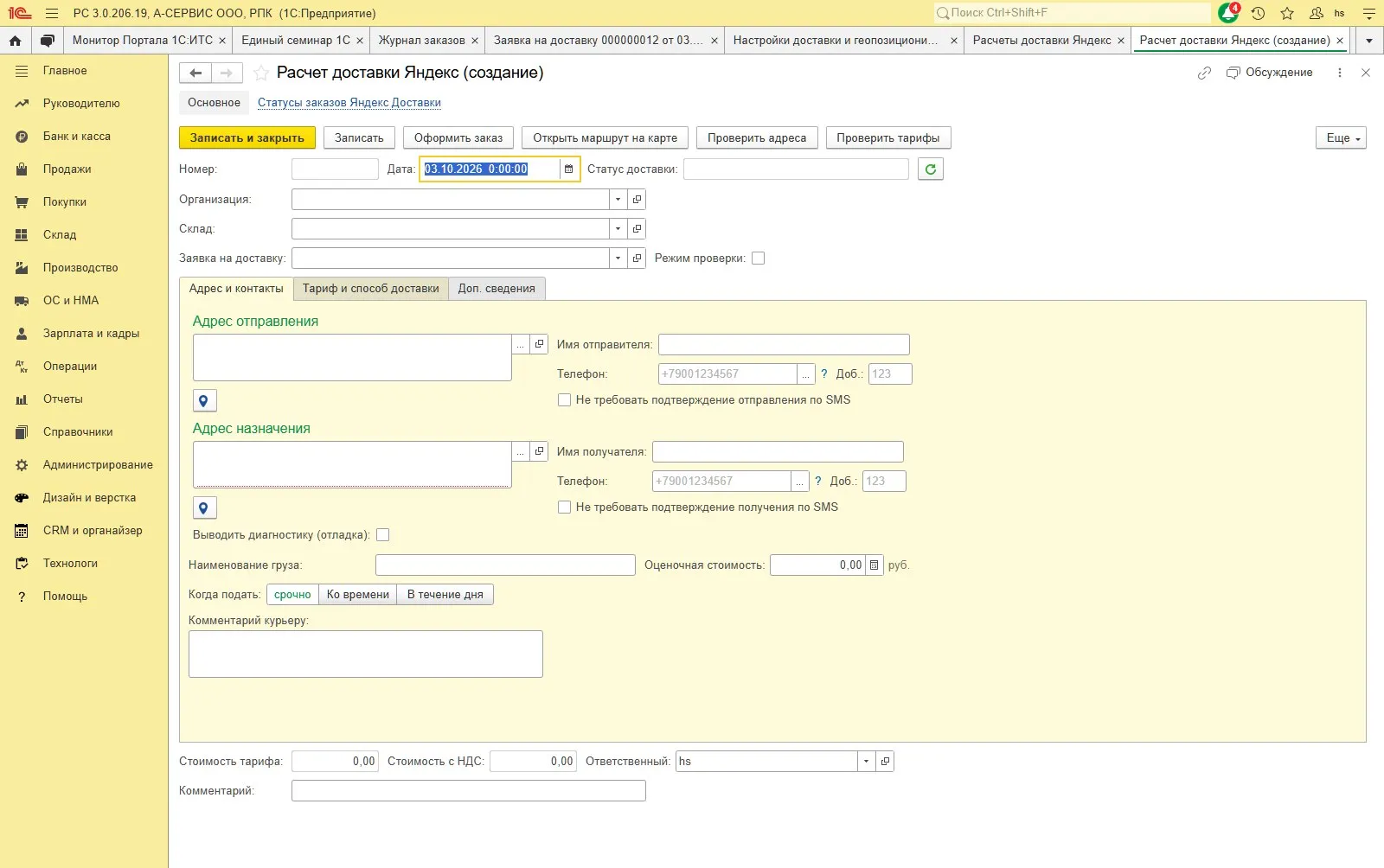This screenshot has width=1384, height=868.
Task: Click the Наименование груза input field
Action: [x=505, y=565]
